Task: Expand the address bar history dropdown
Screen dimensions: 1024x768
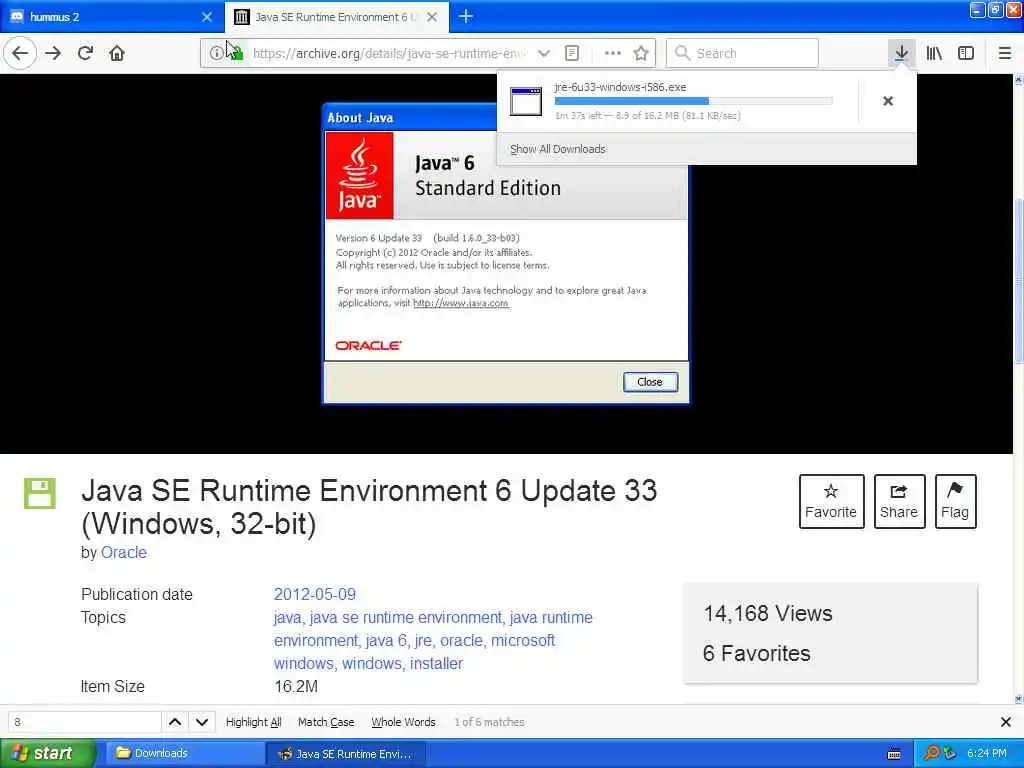Action: [543, 54]
